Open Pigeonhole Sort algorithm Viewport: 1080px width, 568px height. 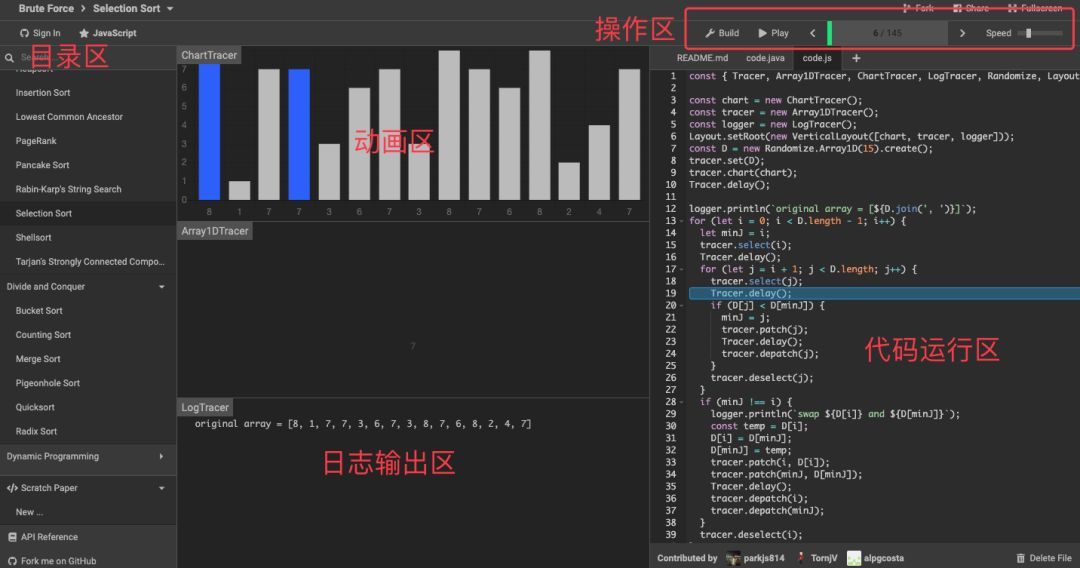pos(88,383)
